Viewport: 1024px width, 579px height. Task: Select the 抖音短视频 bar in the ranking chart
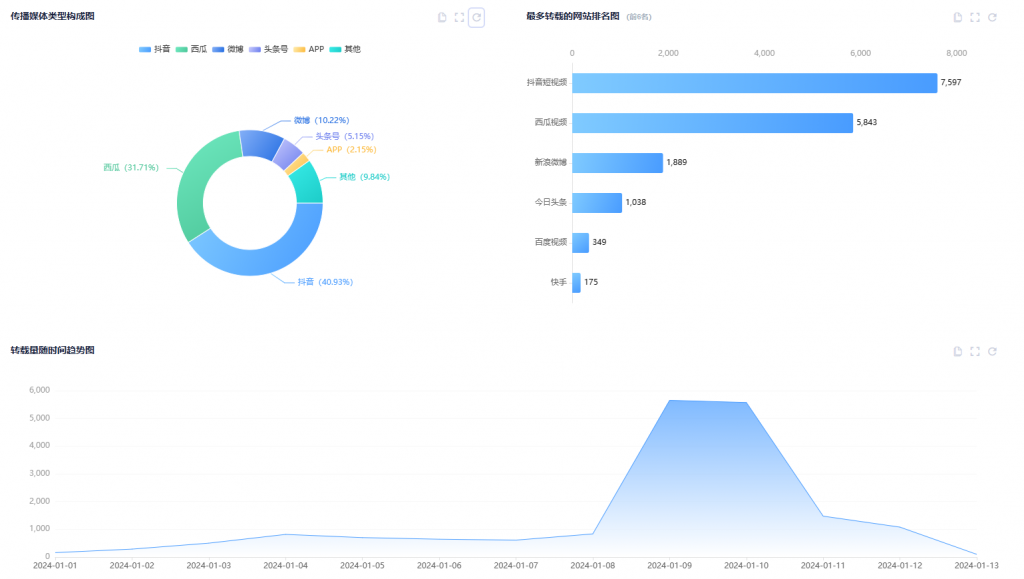coord(754,83)
